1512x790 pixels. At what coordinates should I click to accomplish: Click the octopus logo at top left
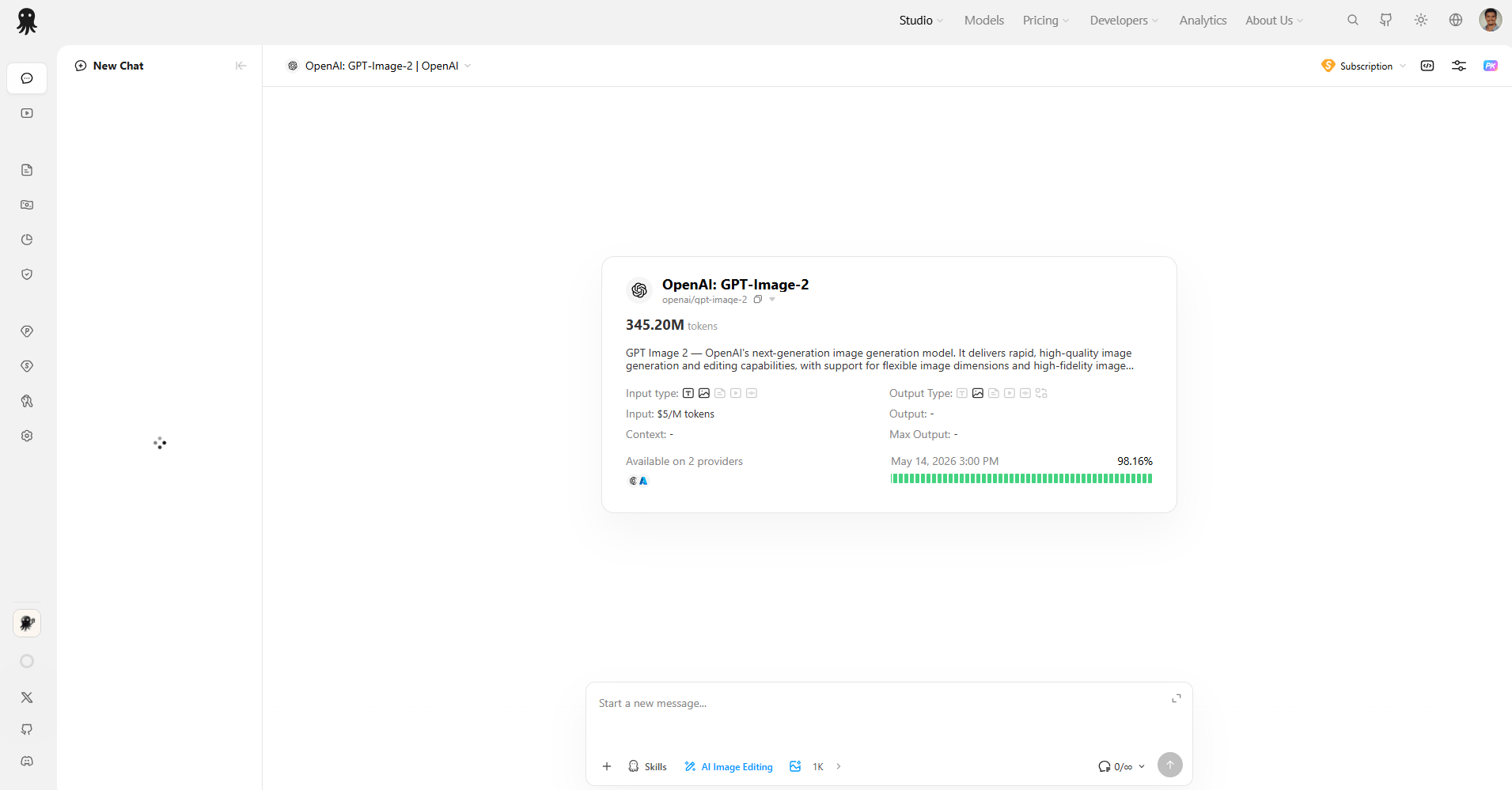(x=27, y=21)
